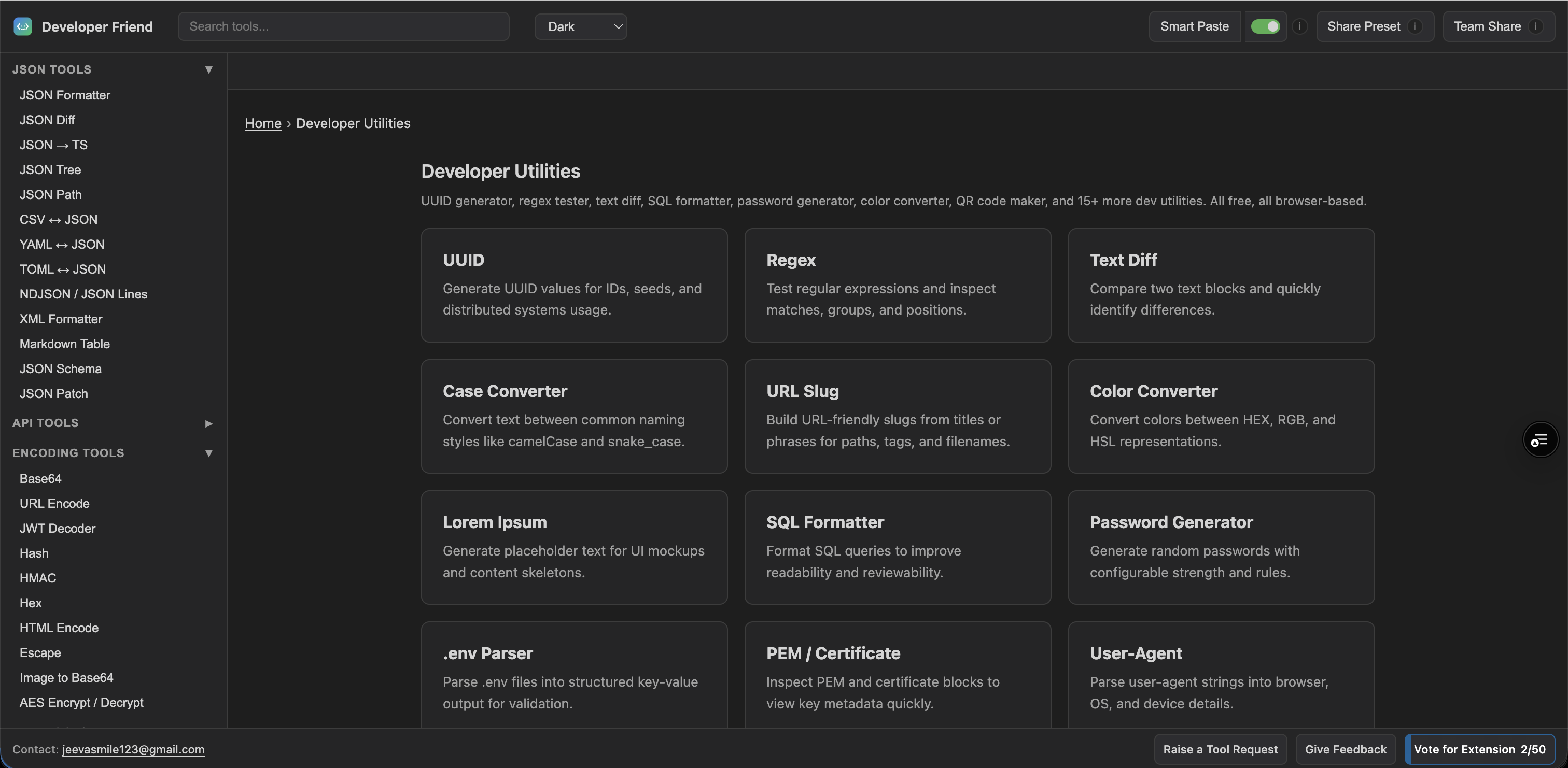Open the JWT Decoder tool
Viewport: 1568px width, 768px height.
point(57,528)
